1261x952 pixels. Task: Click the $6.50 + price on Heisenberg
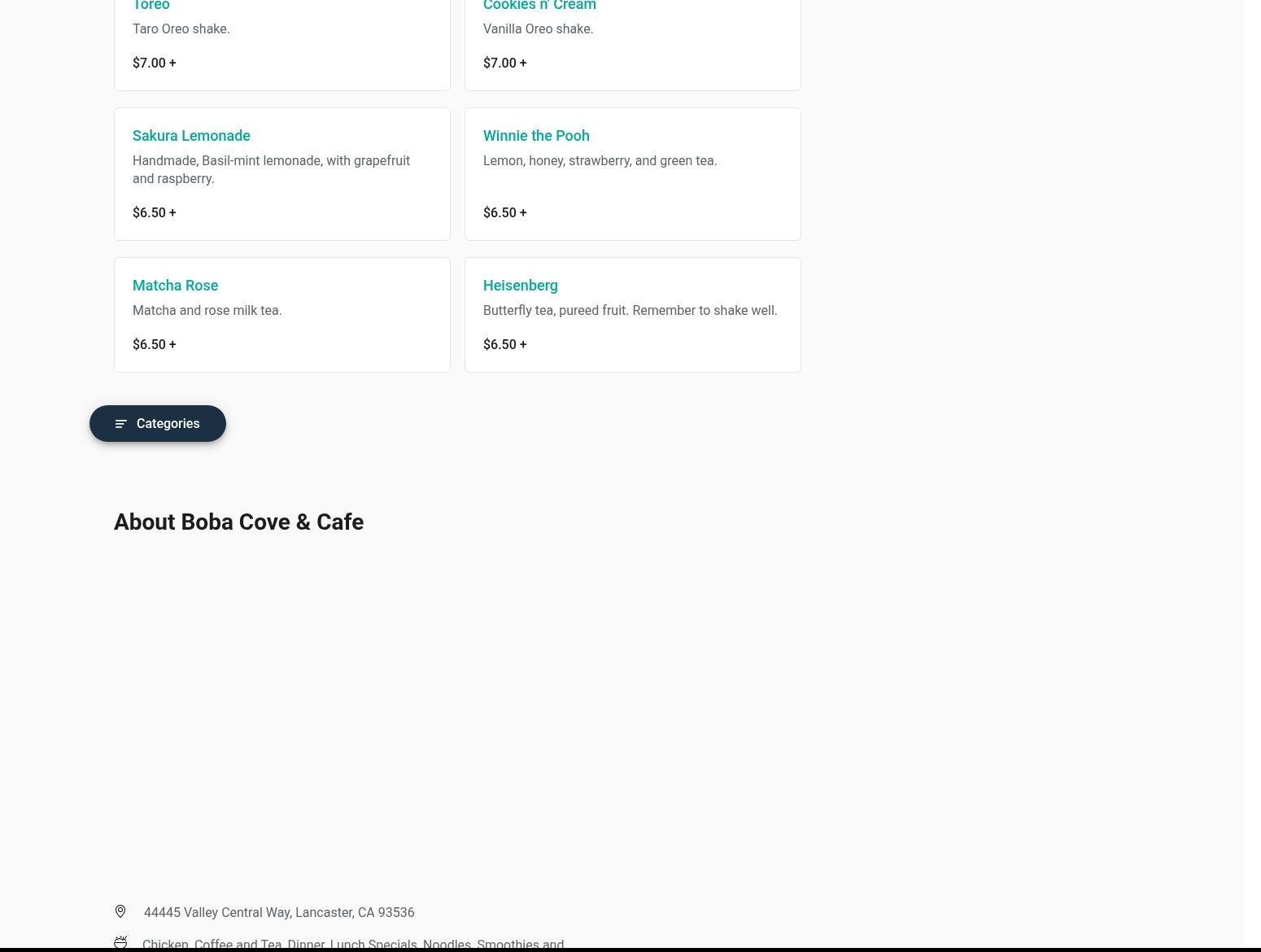(505, 344)
